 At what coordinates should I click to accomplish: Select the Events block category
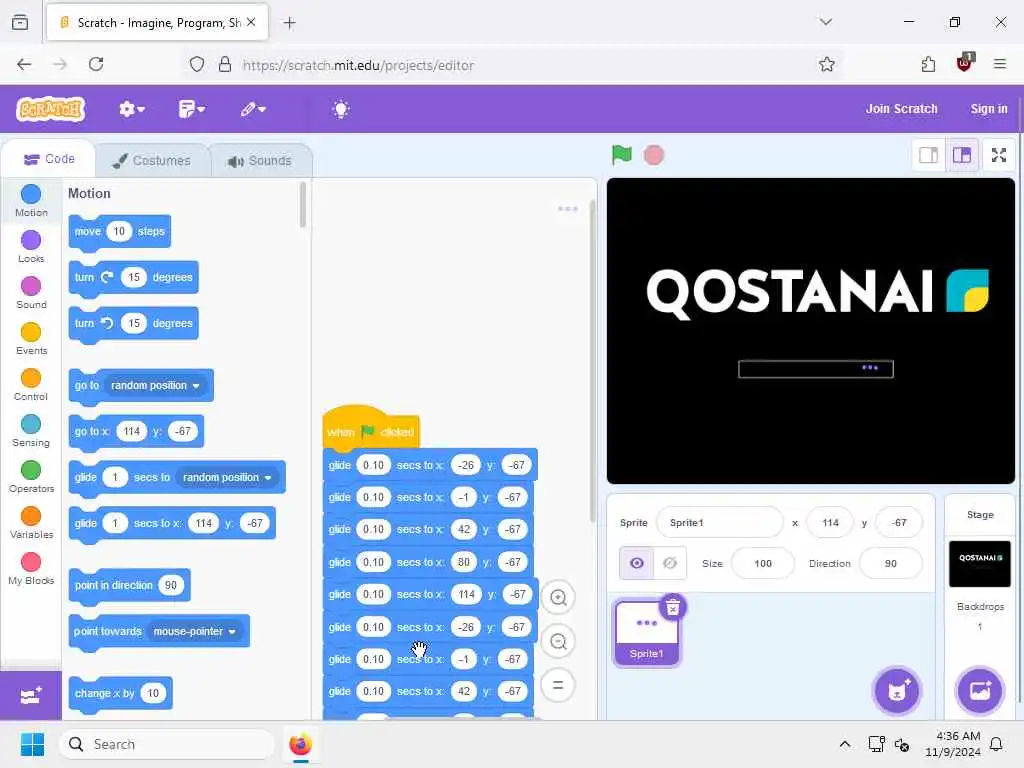tap(31, 339)
